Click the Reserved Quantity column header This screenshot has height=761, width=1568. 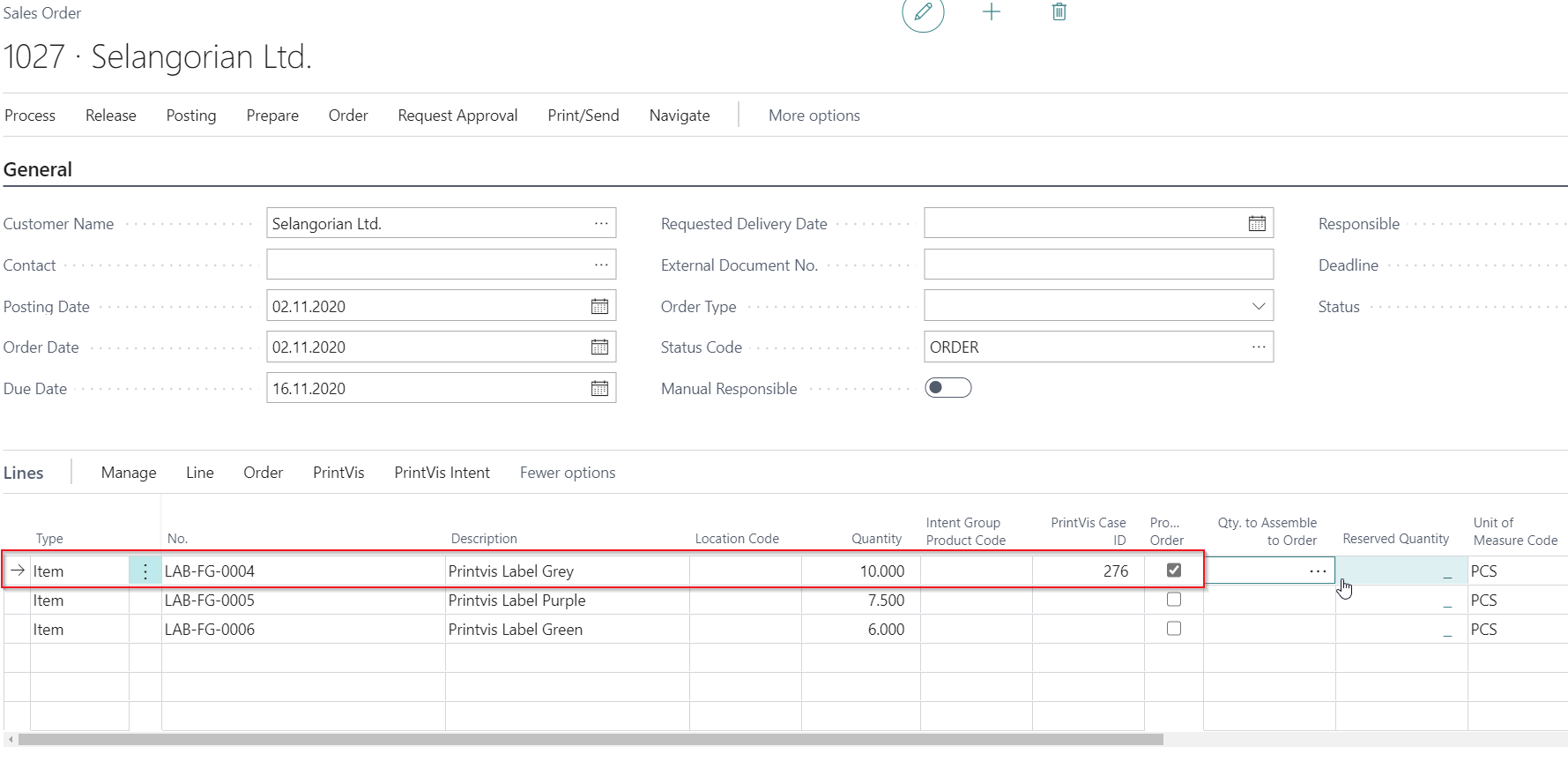click(x=1396, y=539)
